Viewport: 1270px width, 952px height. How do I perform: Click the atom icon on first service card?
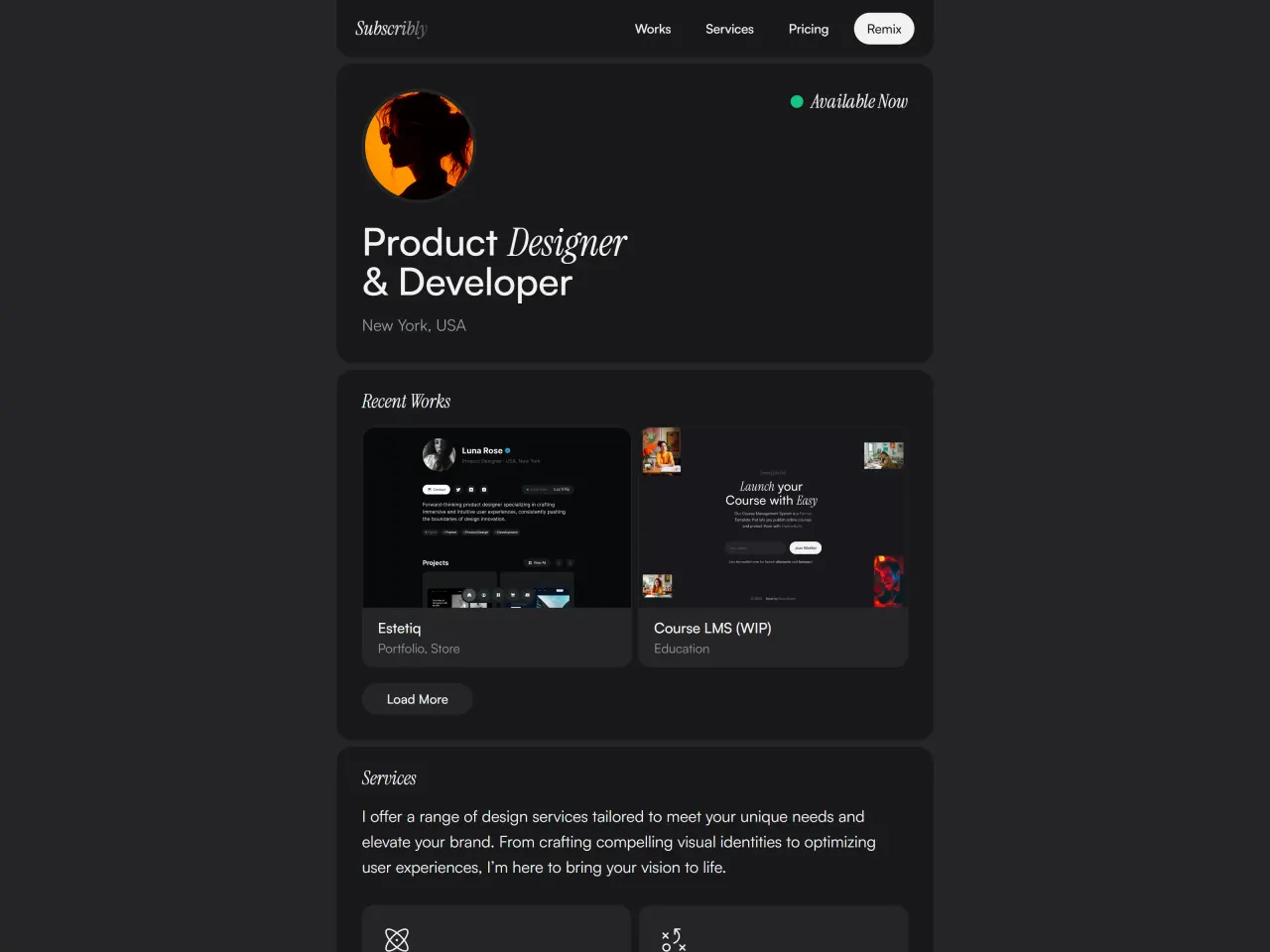397,939
